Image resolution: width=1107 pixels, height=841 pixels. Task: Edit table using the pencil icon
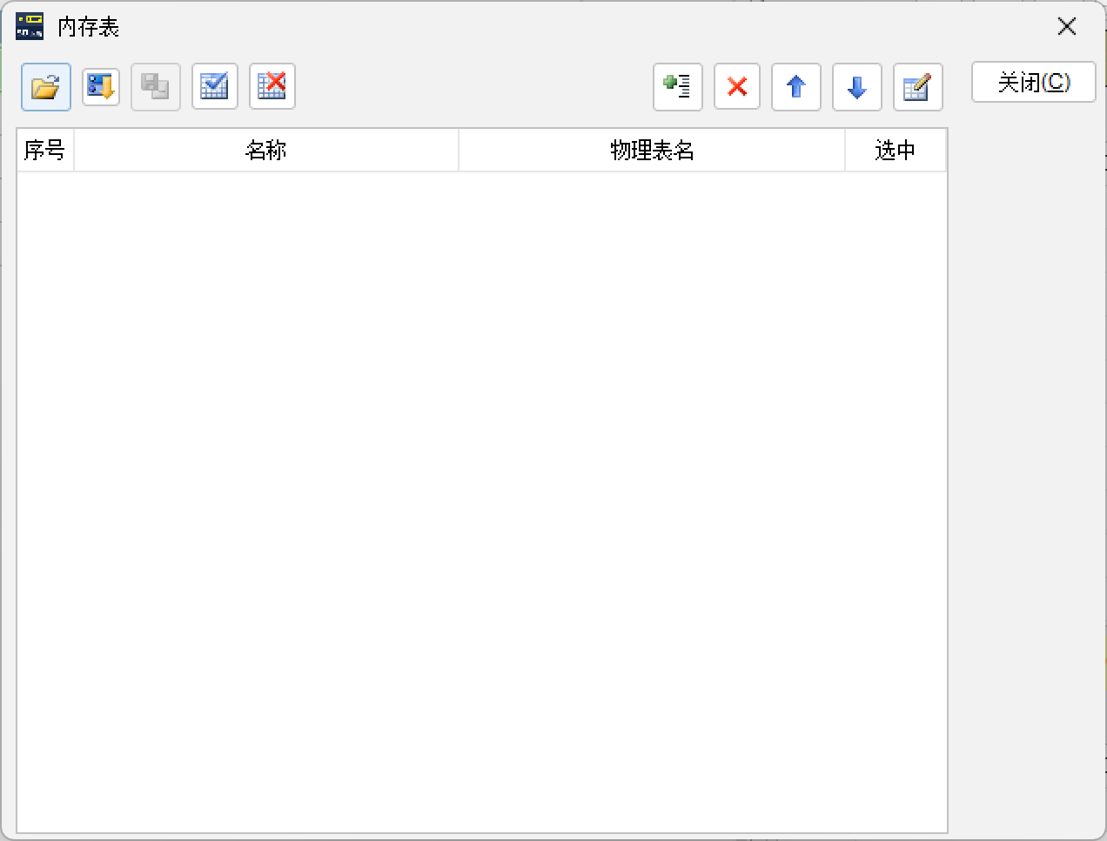pos(918,87)
